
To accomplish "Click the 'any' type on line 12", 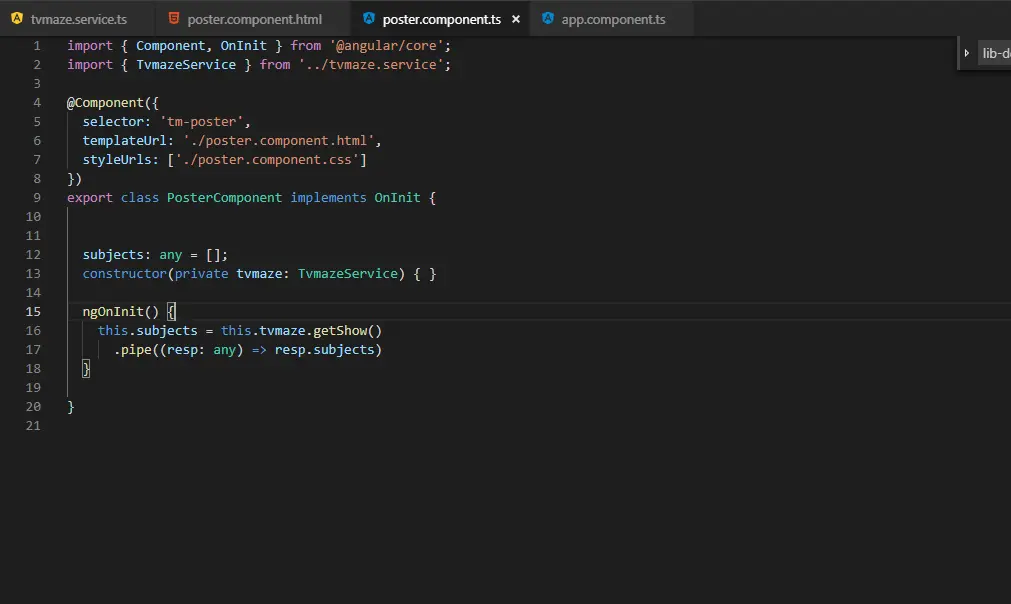I will [x=170, y=255].
